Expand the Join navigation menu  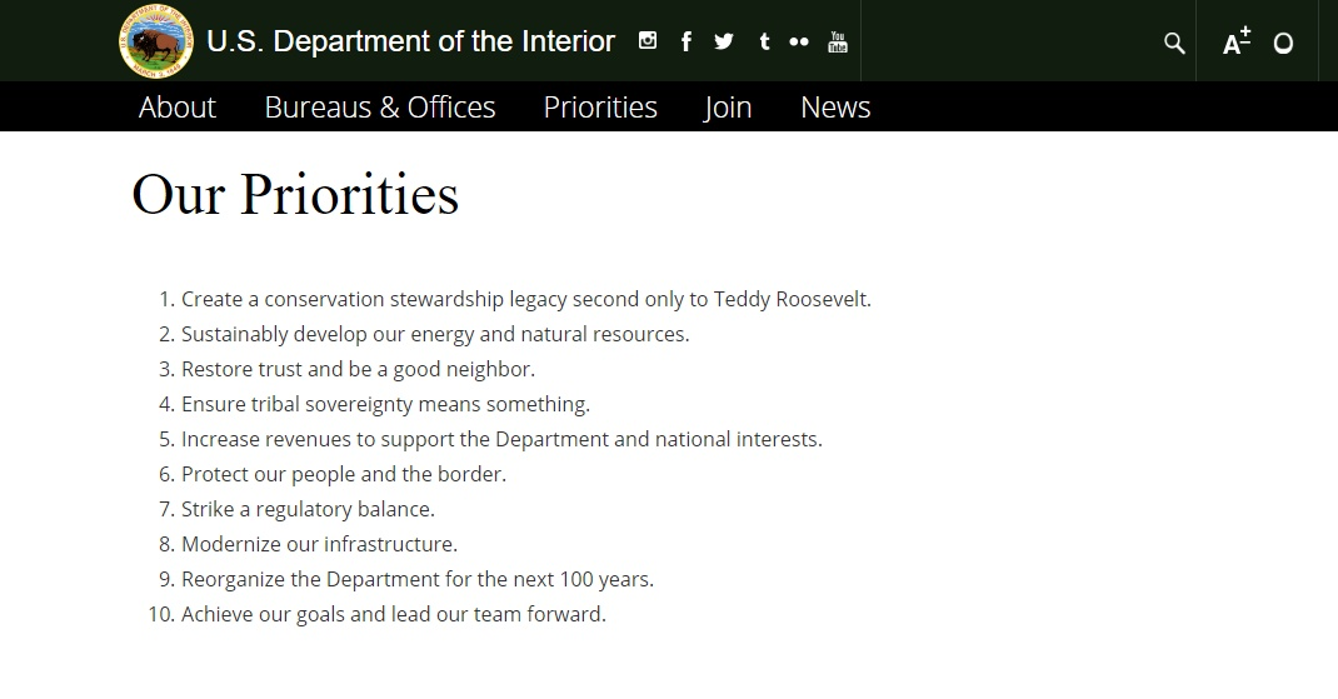point(728,107)
